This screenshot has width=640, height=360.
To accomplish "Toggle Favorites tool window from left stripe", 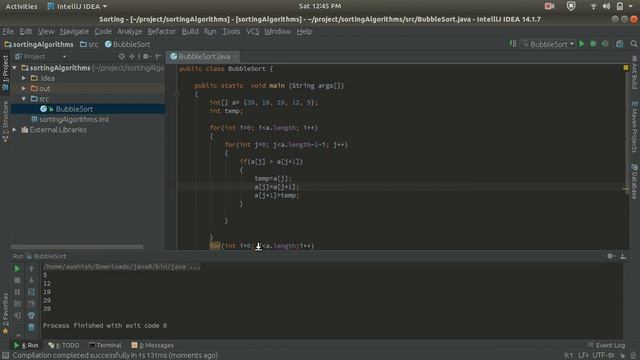I will 5,314.
